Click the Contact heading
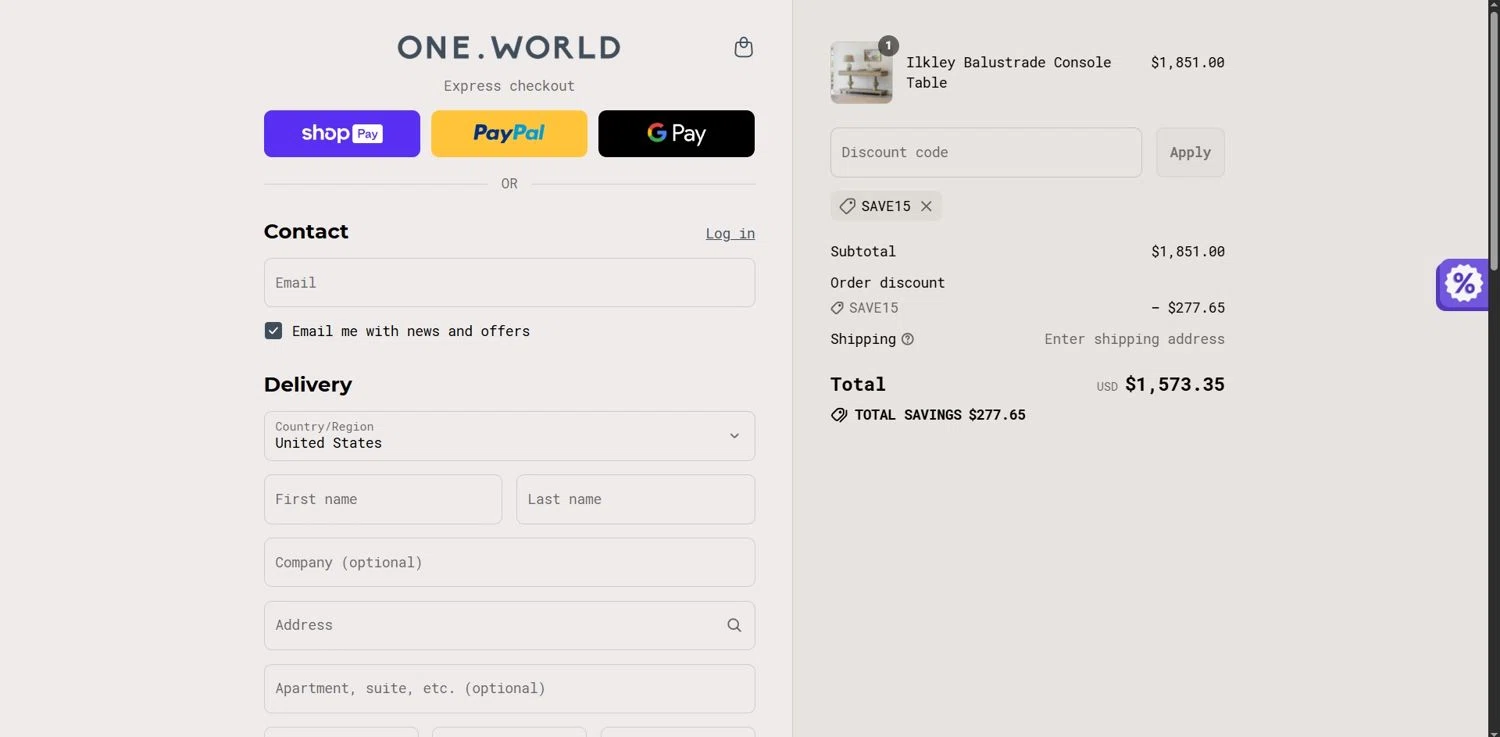The width and height of the screenshot is (1500, 737). tap(306, 231)
